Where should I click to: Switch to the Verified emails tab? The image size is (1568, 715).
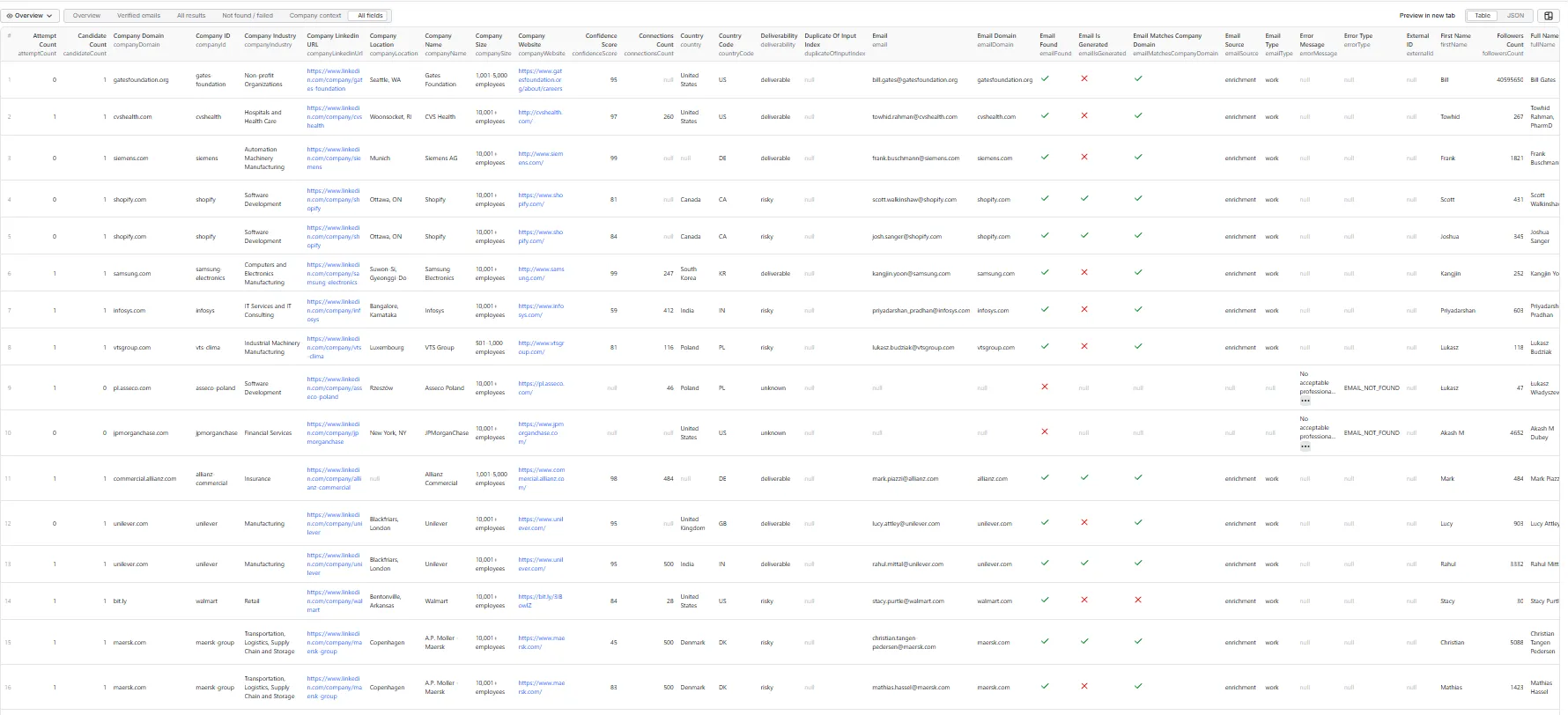coord(138,15)
